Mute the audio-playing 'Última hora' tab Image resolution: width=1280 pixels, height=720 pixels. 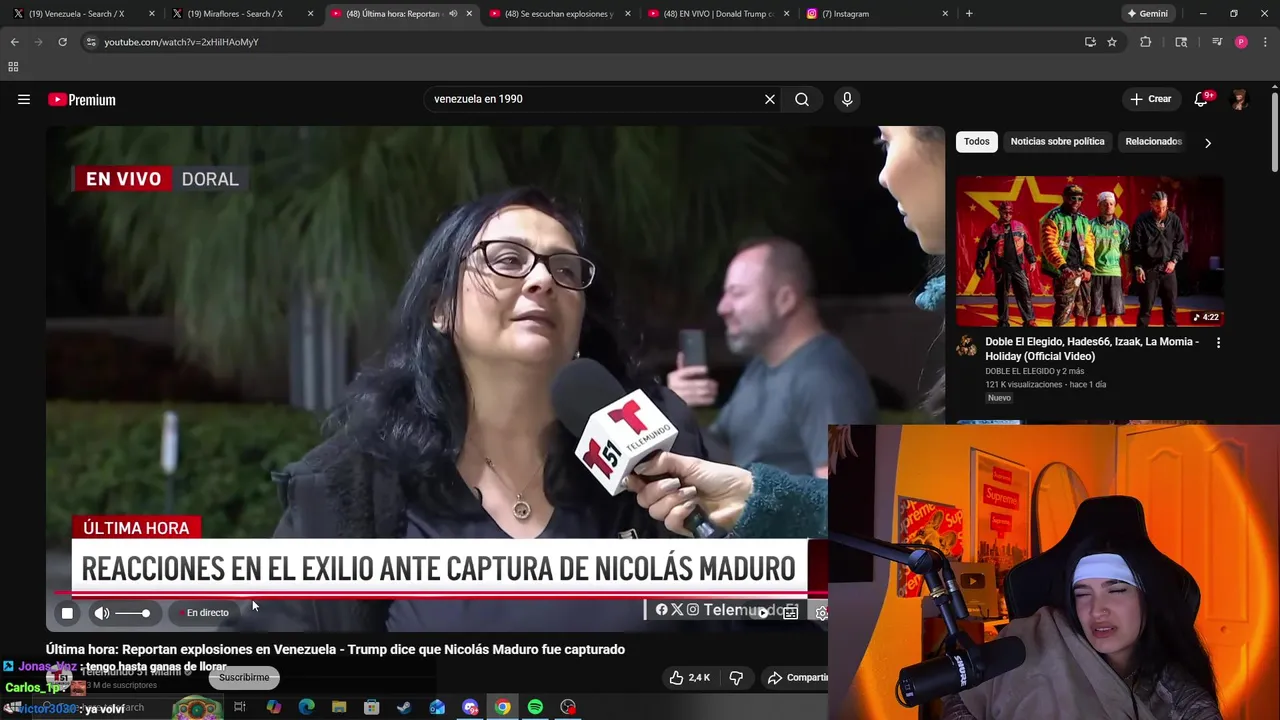coord(453,14)
